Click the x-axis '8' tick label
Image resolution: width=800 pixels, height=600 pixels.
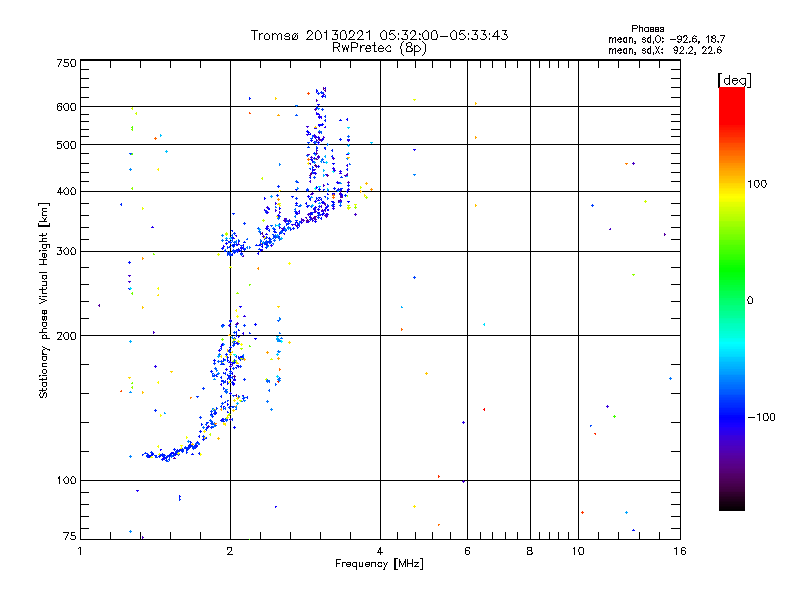530,552
